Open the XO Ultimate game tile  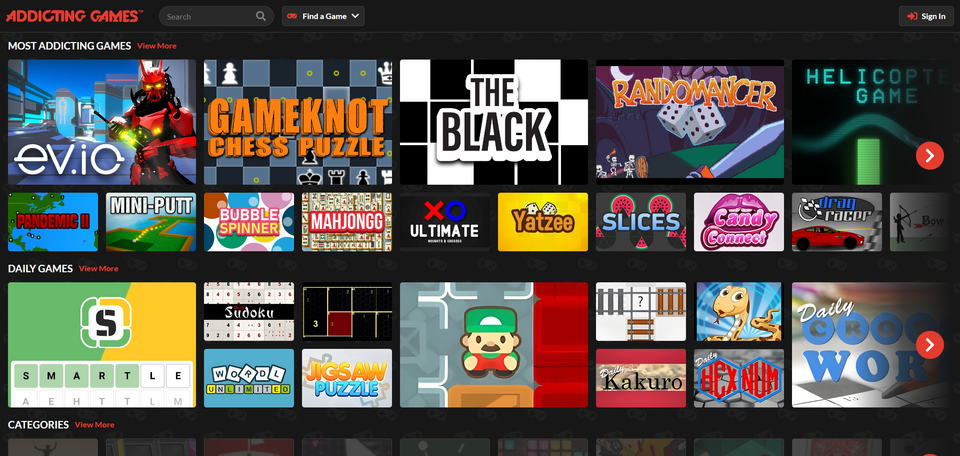pyautogui.click(x=445, y=222)
